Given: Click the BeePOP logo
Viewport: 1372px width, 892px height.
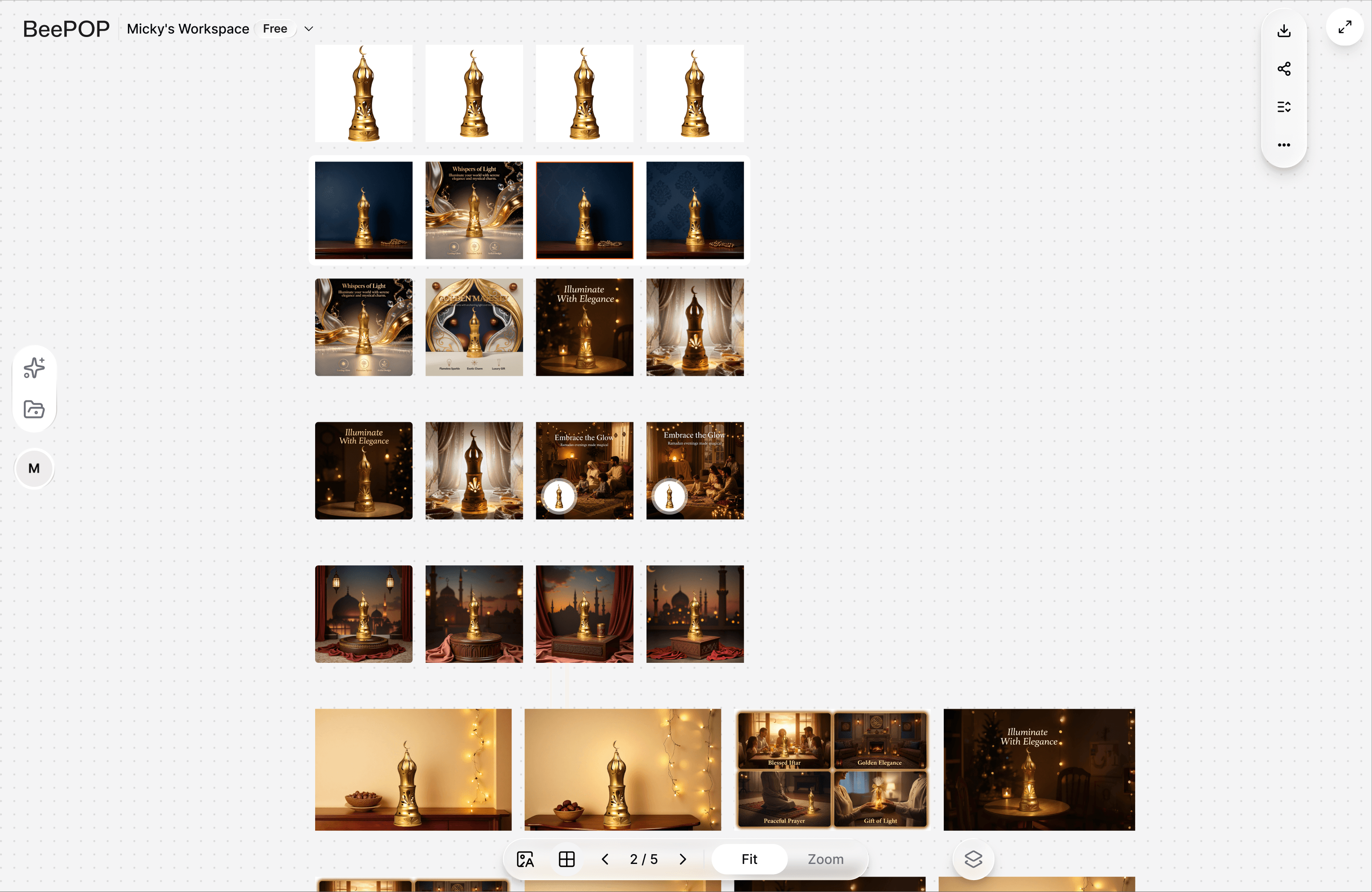Looking at the screenshot, I should [x=66, y=29].
